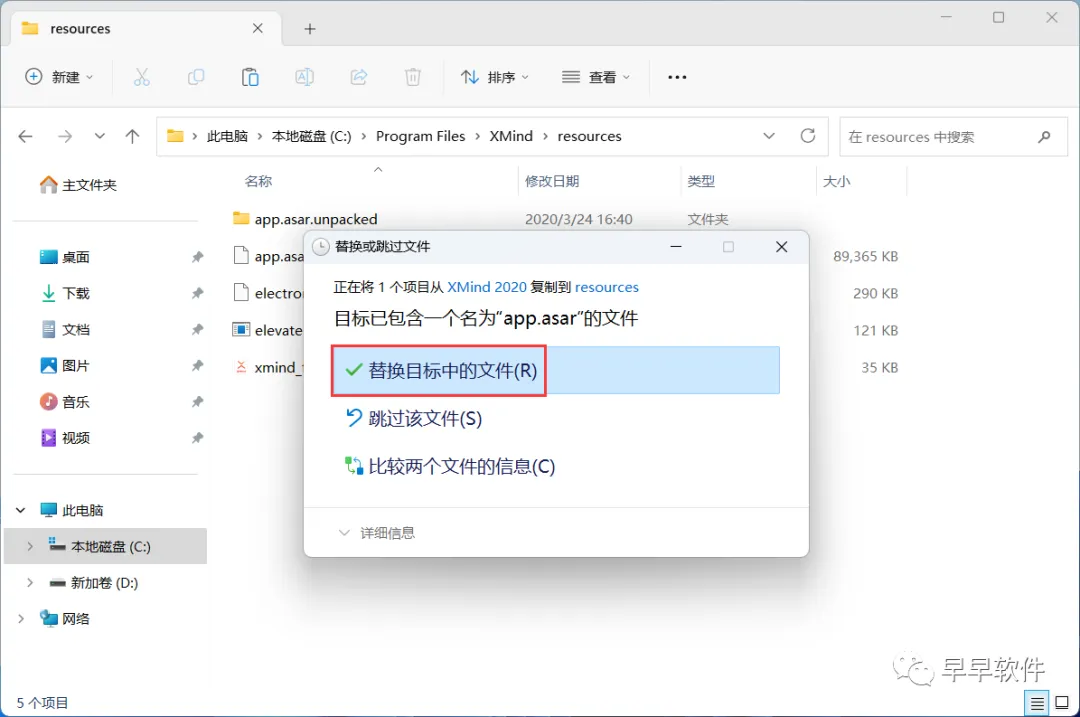Click the pin icon beside 下载
1080x717 pixels.
coord(197,293)
